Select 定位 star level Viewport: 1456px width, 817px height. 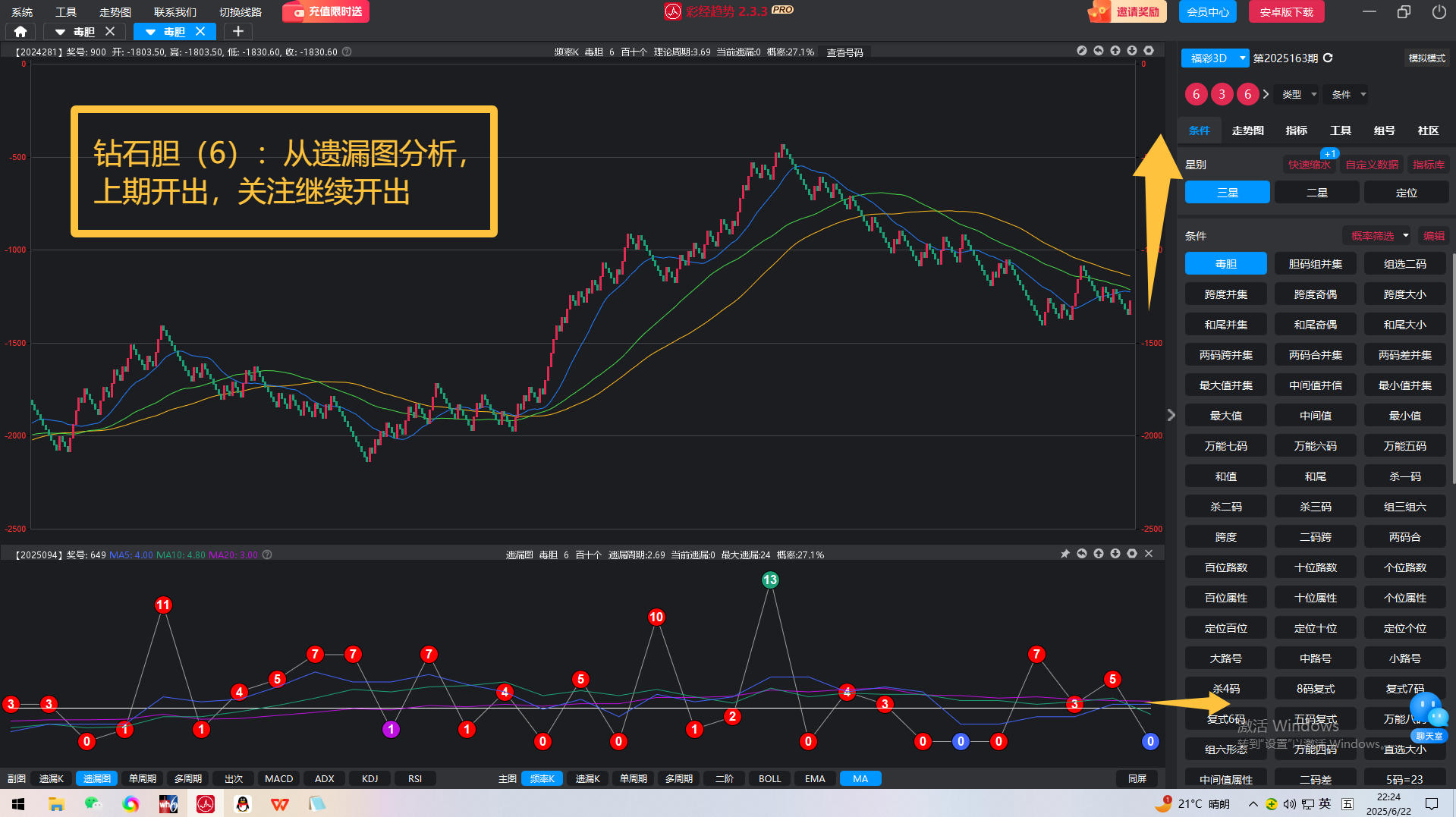pyautogui.click(x=1406, y=192)
